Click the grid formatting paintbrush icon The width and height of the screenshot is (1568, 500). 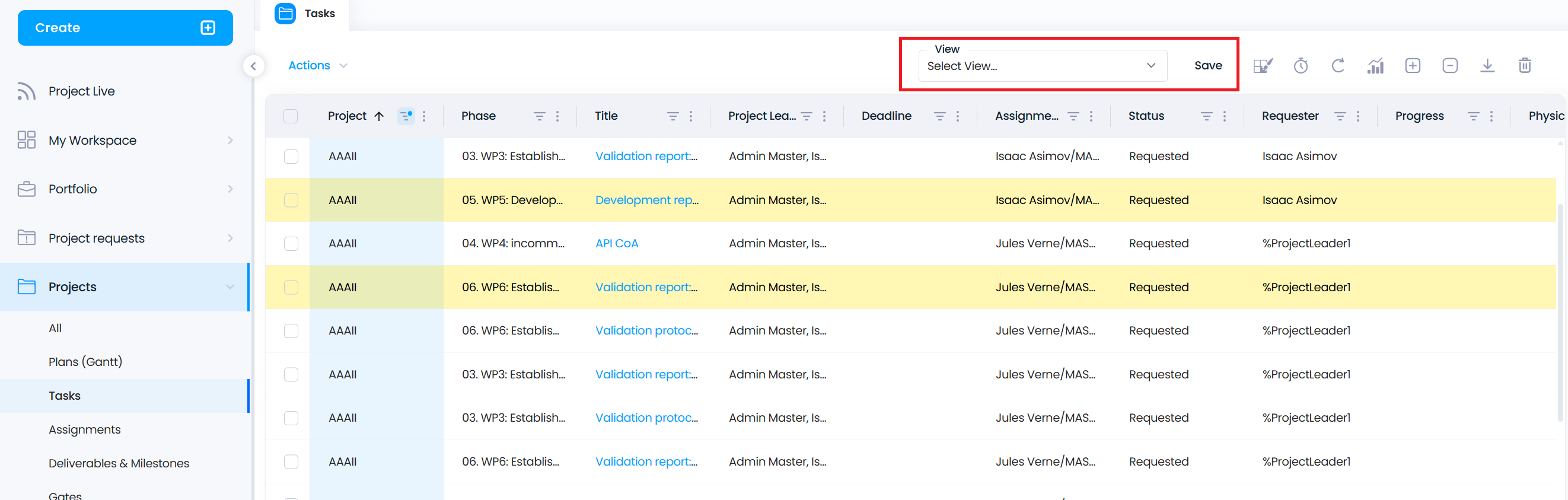[1263, 66]
